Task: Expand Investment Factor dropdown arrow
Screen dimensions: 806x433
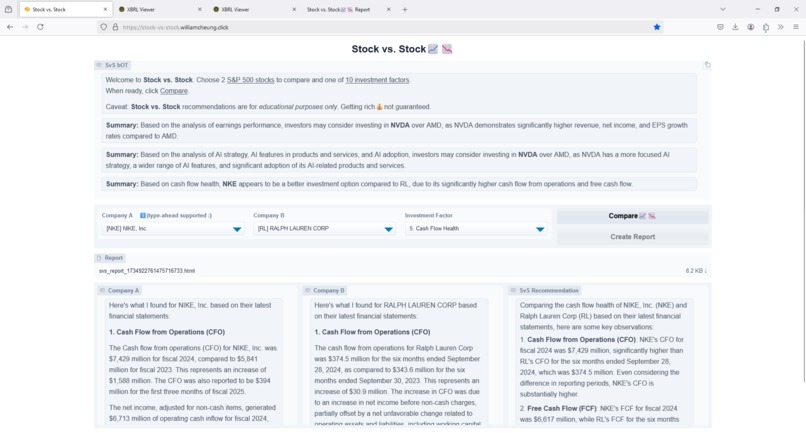Action: click(x=540, y=229)
